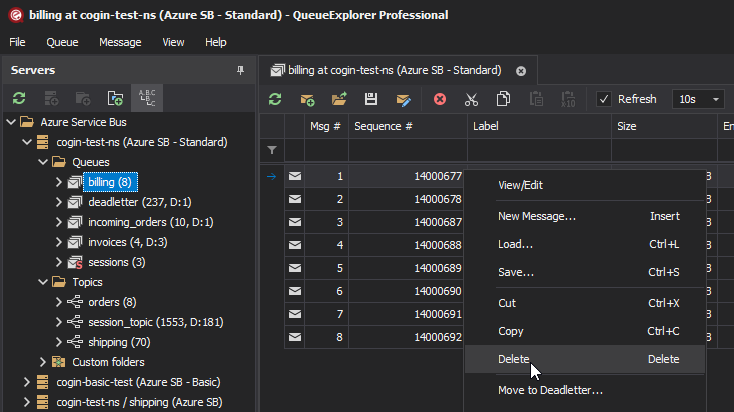Click the copy toolbar icon
The height and width of the screenshot is (412, 734).
click(503, 99)
